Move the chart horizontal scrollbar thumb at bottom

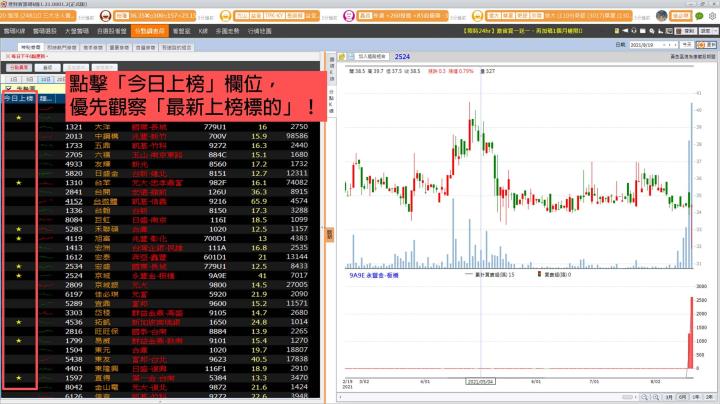coord(628,397)
